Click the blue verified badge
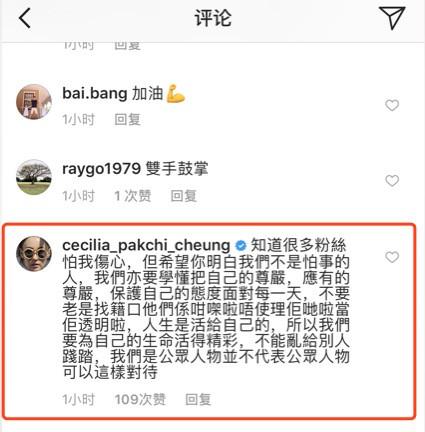Viewport: 425px width, 432px height. (241, 246)
